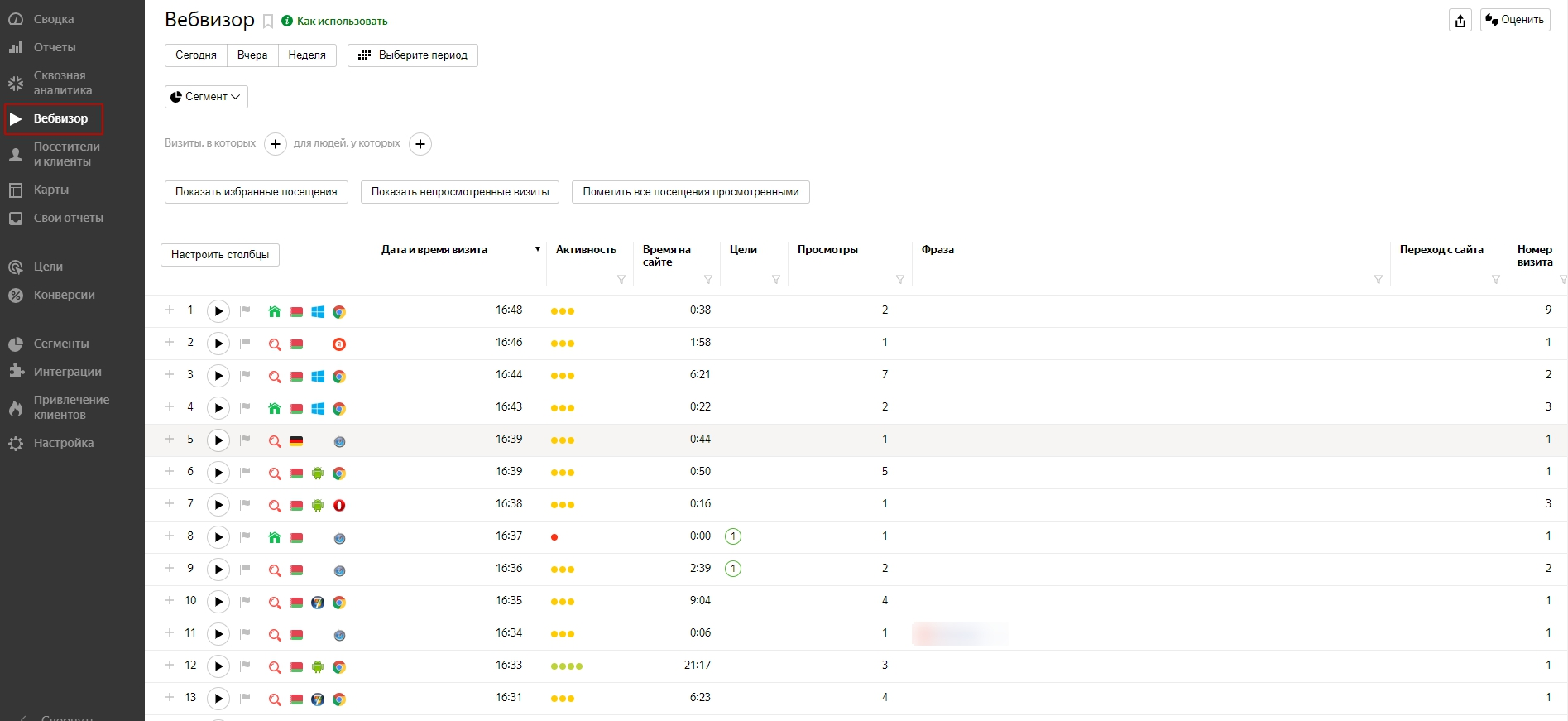Bookmark the Вебвизор report

point(268,22)
